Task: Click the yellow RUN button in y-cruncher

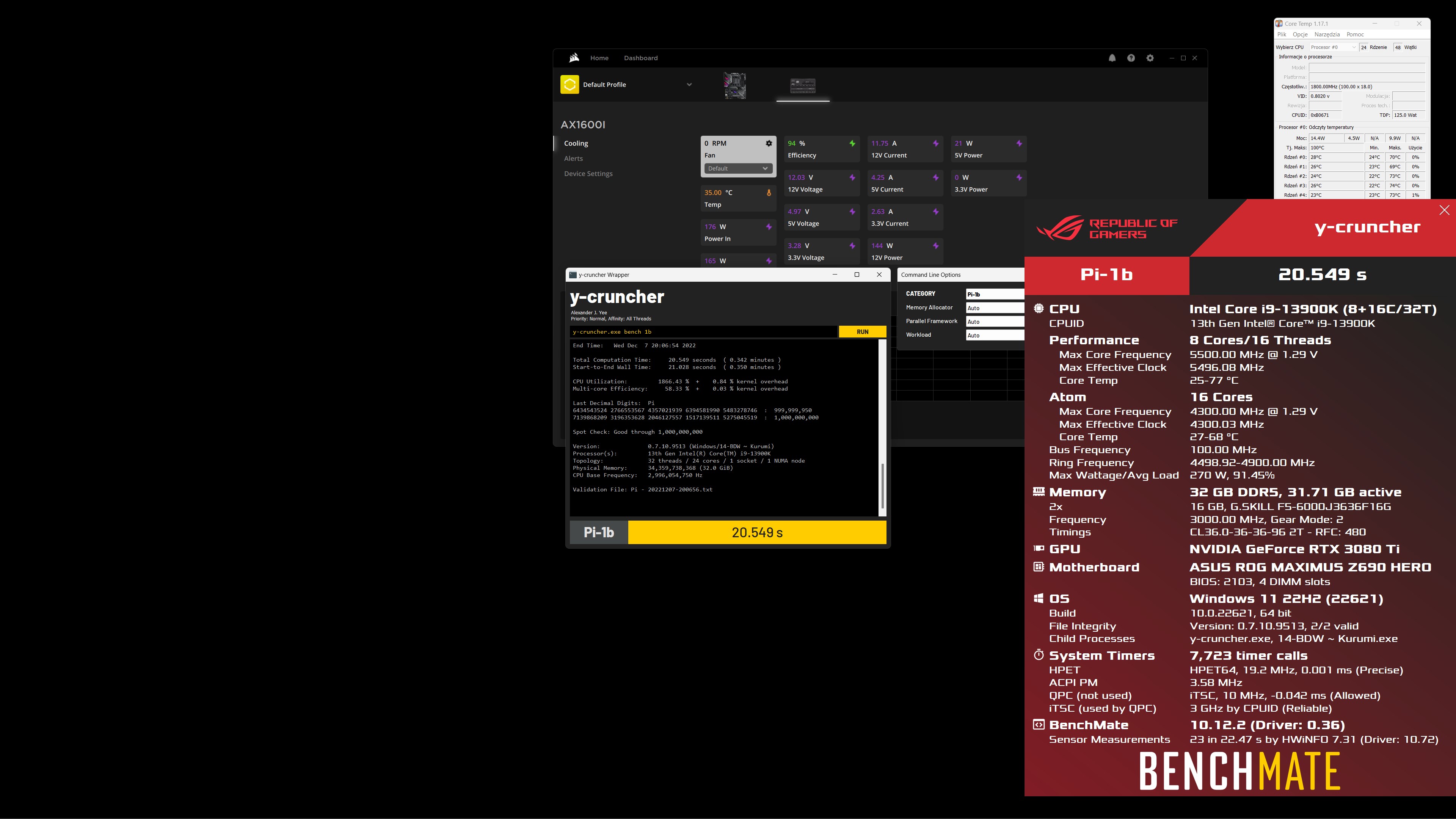Action: coord(863,332)
